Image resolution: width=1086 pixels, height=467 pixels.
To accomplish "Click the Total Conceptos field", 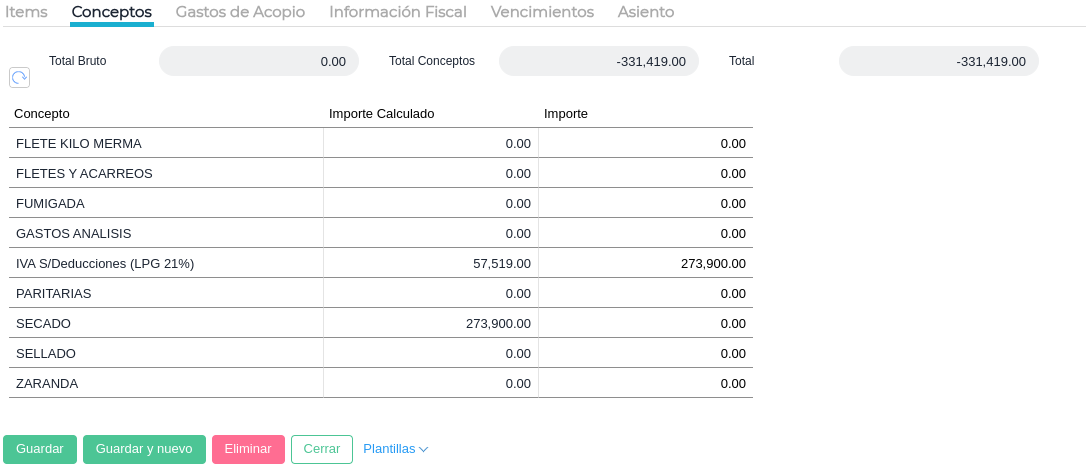I will click(598, 61).
